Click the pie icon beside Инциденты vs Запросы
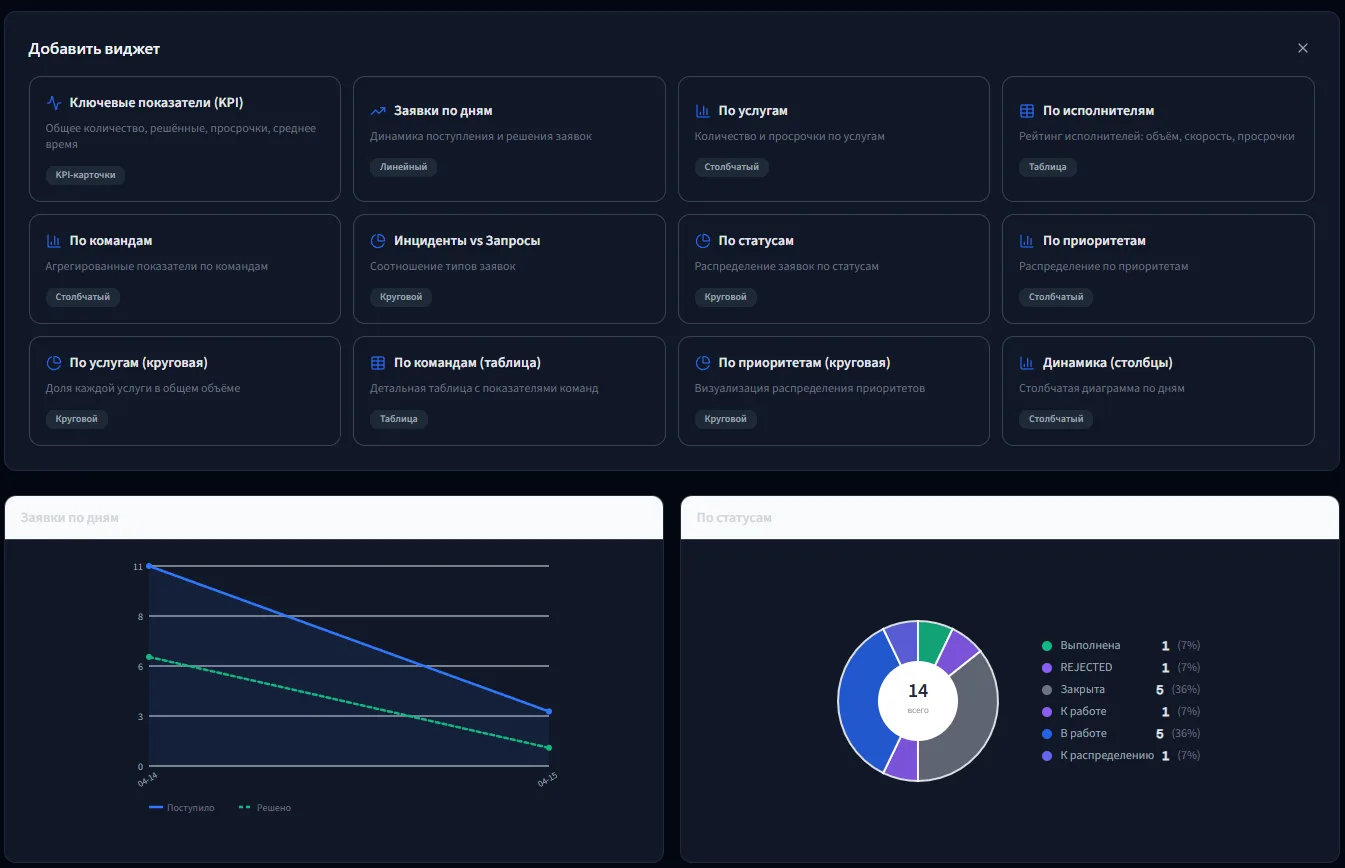1345x868 pixels. [378, 241]
